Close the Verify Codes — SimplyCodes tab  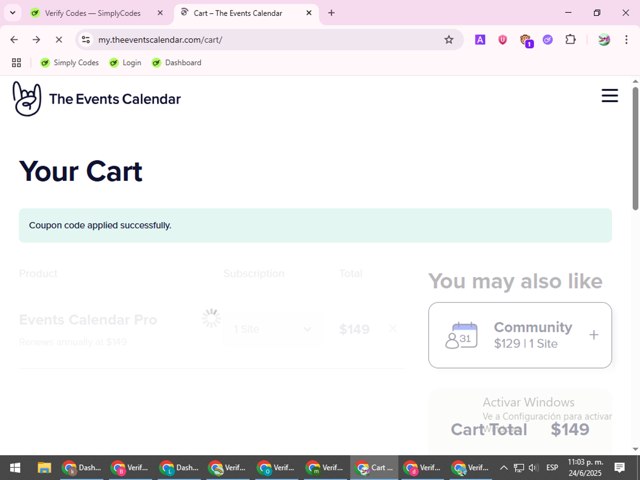coord(160,13)
